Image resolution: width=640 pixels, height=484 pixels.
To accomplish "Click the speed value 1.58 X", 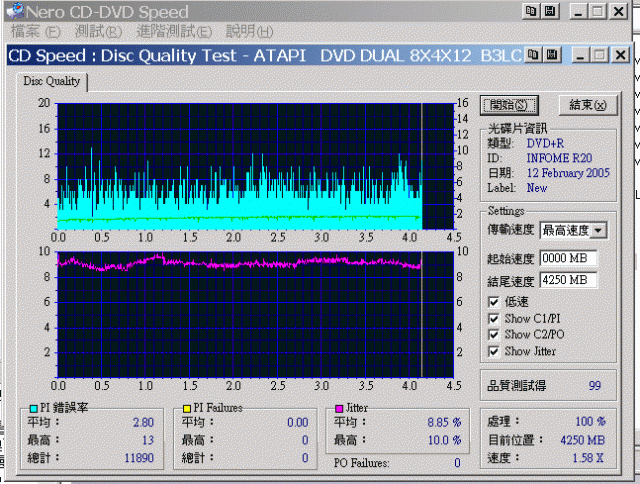I will pos(588,458).
